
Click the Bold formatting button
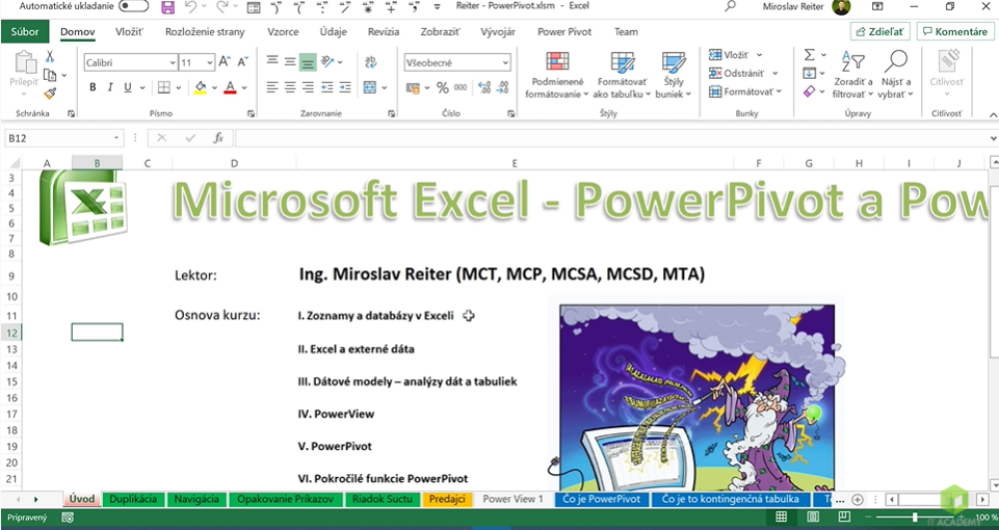pos(93,88)
